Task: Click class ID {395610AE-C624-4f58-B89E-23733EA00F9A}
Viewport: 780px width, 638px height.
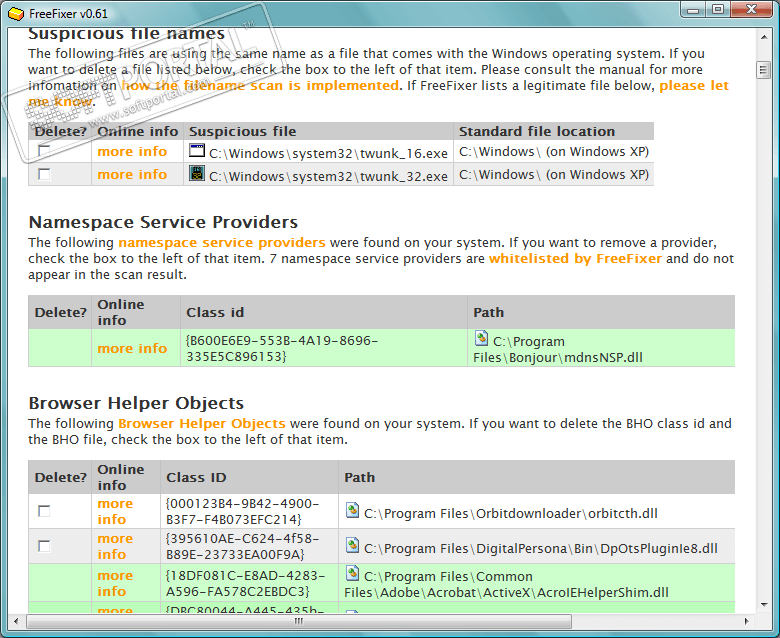Action: [242, 546]
